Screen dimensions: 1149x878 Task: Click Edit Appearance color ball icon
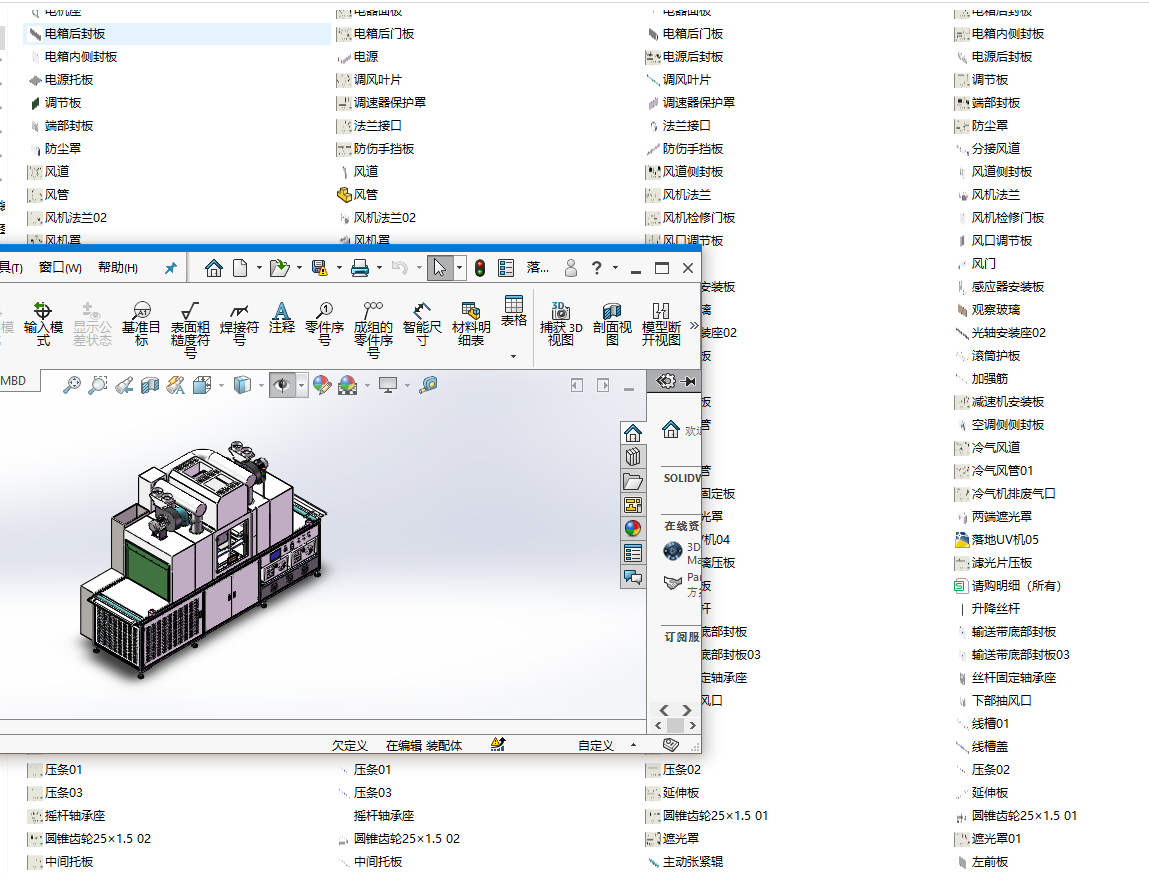(321, 385)
